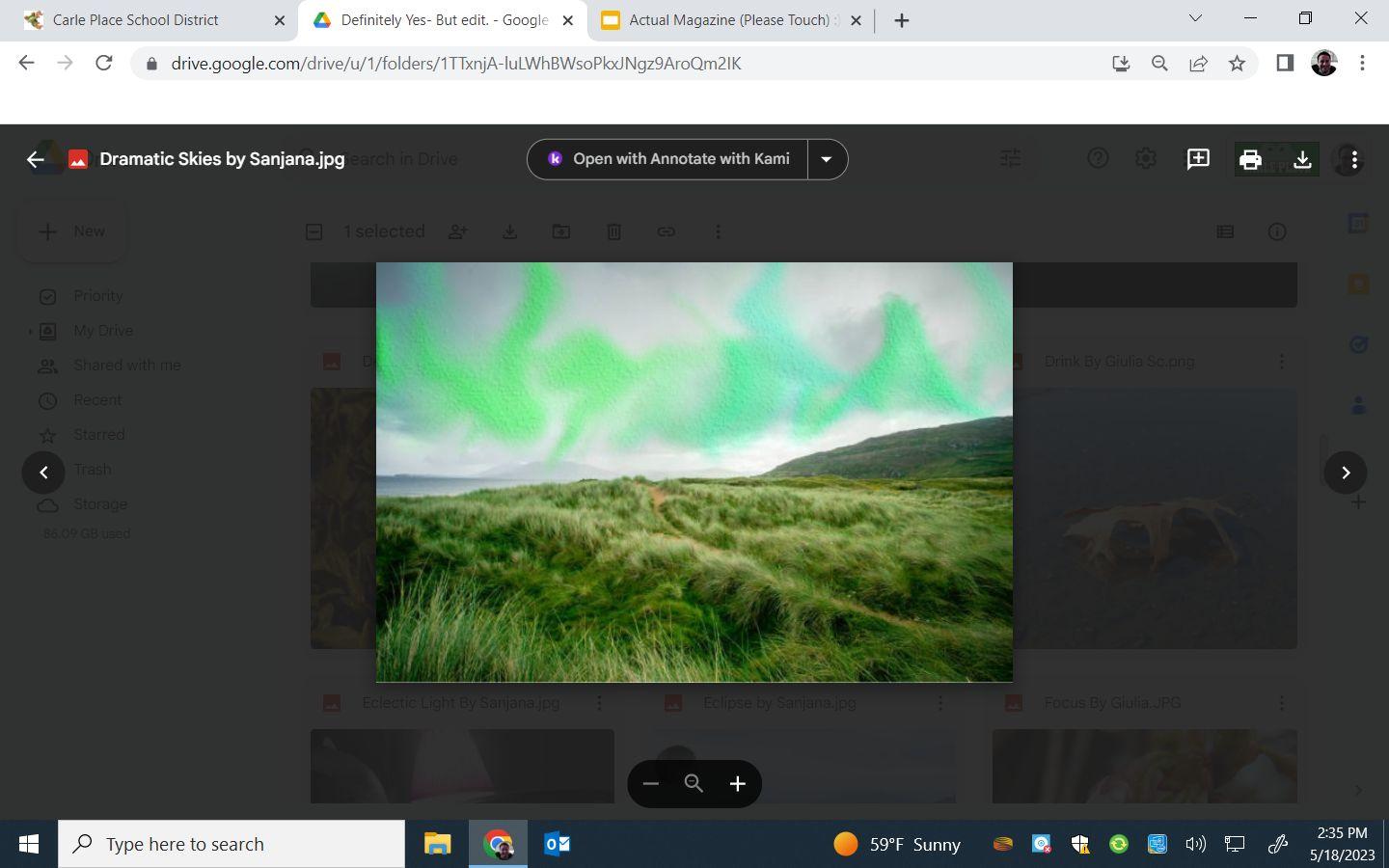Open the Drive settings gear
The image size is (1389, 868).
click(1146, 159)
